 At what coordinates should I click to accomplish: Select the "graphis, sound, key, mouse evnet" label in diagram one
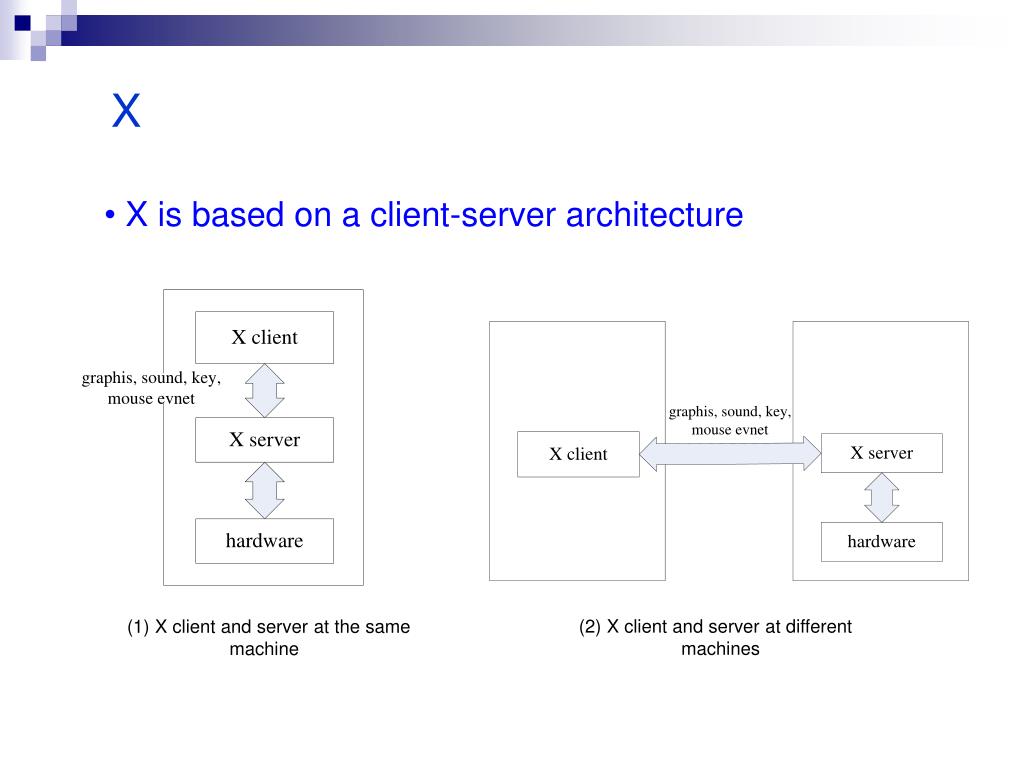(151, 388)
